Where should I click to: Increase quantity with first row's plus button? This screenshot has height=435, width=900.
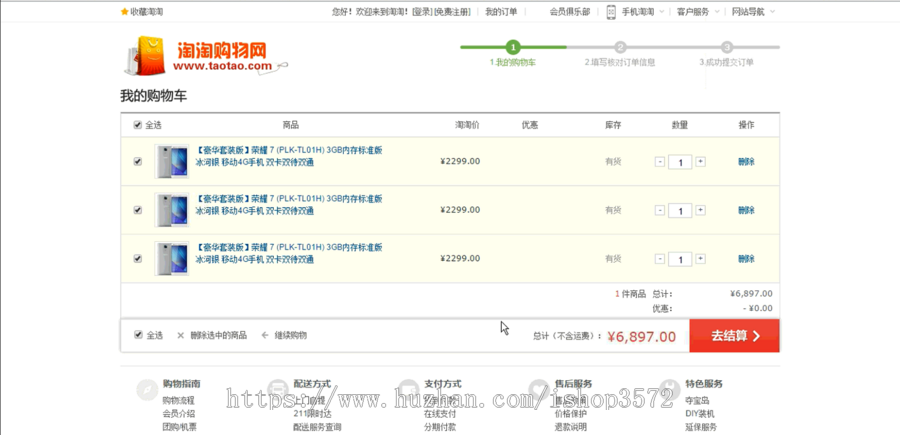coord(700,162)
